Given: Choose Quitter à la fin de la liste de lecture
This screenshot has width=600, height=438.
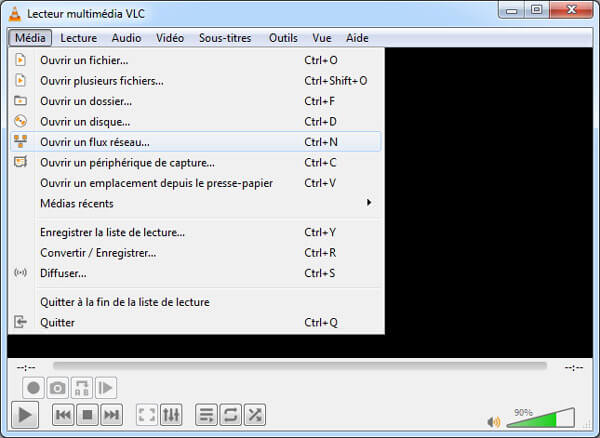Looking at the screenshot, I should pos(196,302).
